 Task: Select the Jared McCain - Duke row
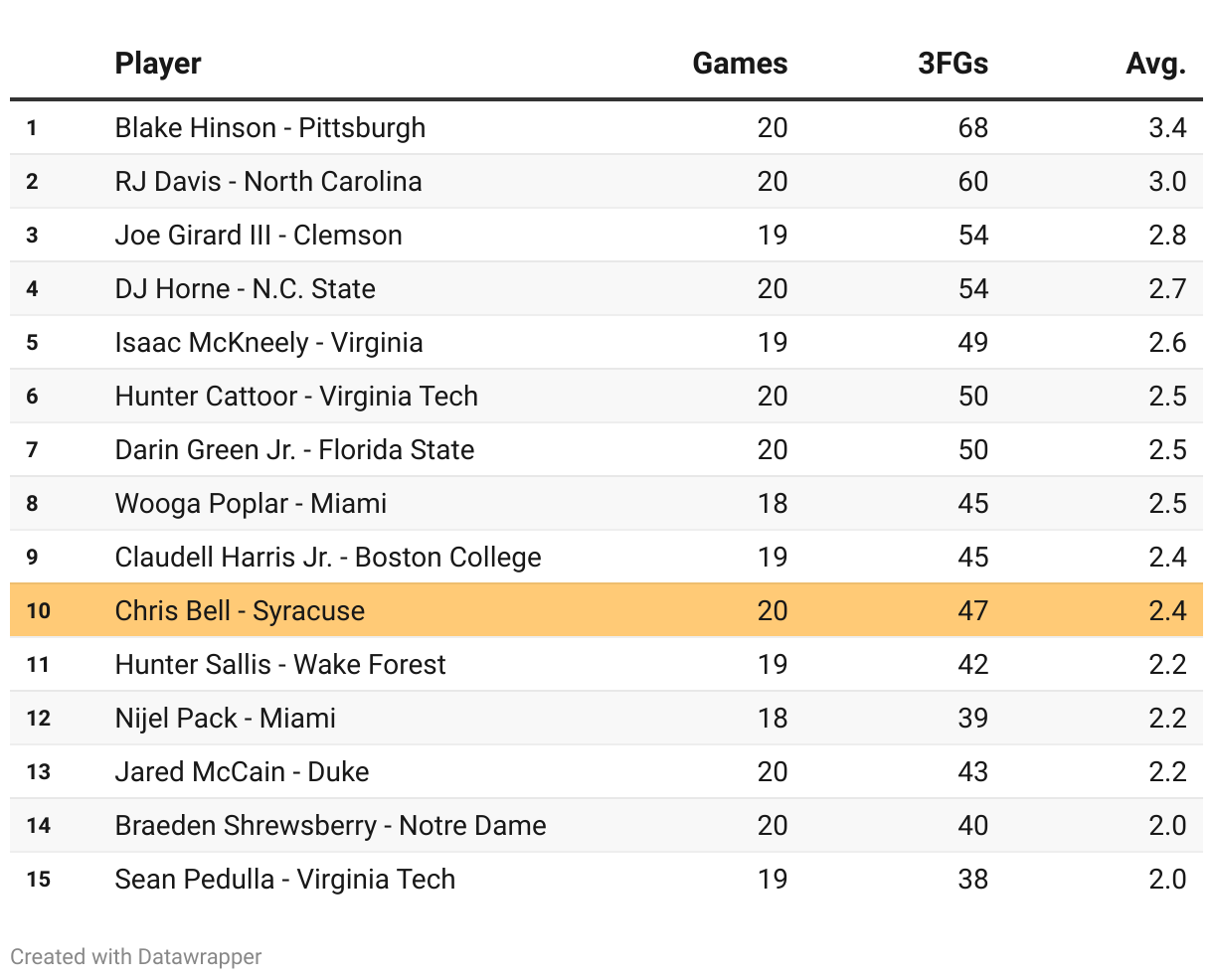coord(242,772)
